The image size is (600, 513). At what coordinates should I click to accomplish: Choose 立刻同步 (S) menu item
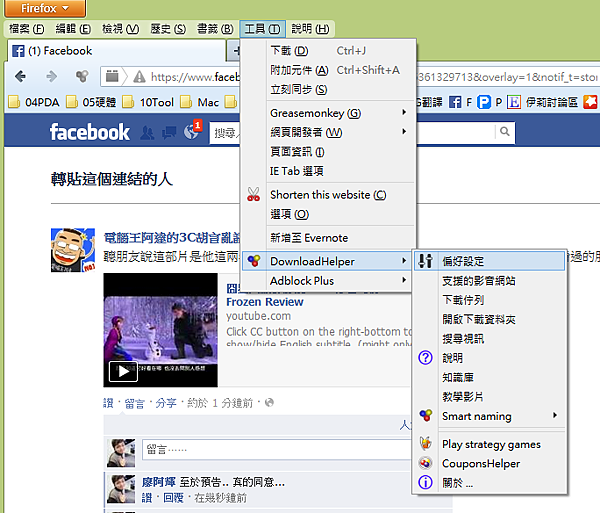[x=329, y=90]
